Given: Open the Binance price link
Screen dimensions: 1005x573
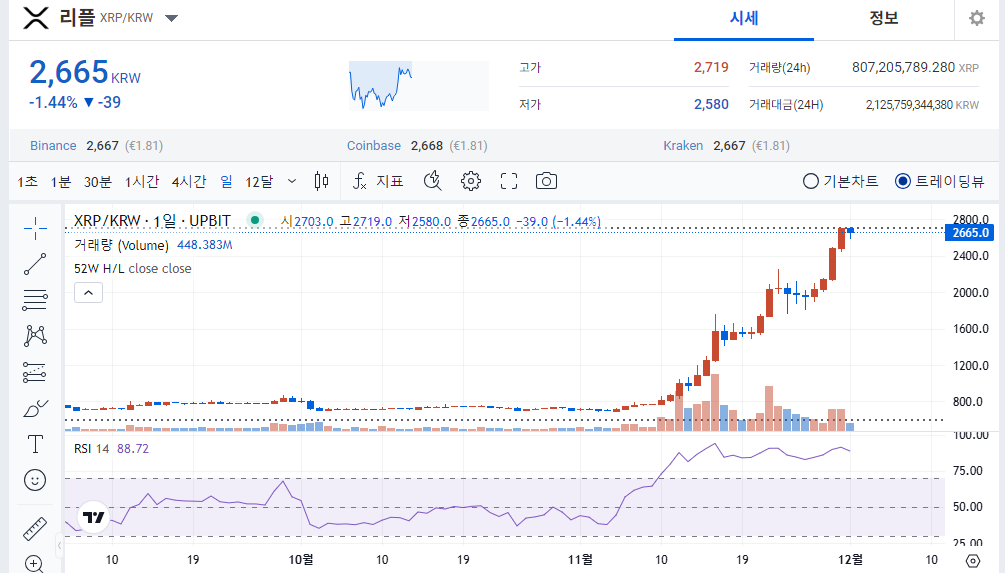Looking at the screenshot, I should click(53, 145).
